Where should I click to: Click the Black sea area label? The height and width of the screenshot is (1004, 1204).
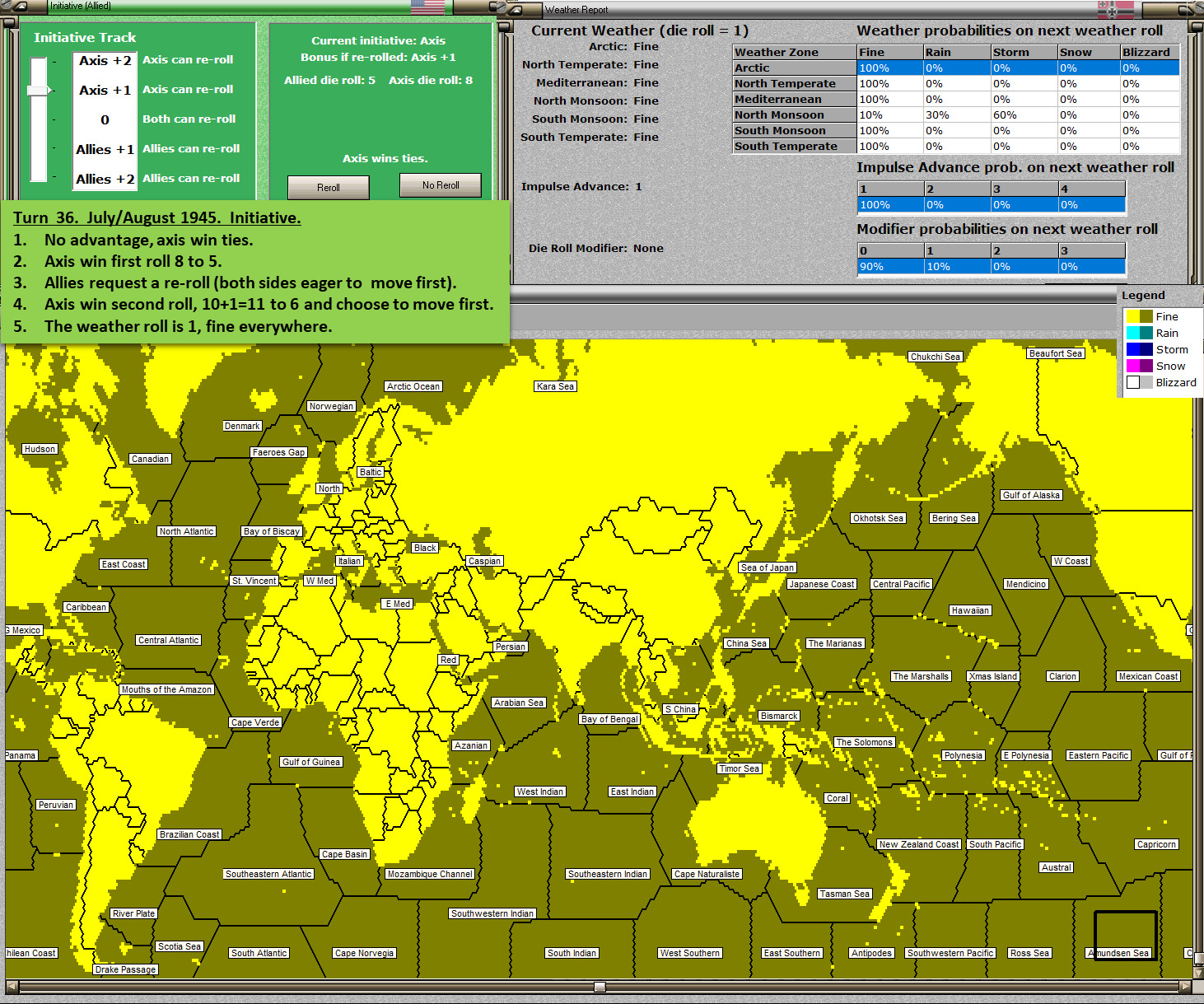point(425,548)
